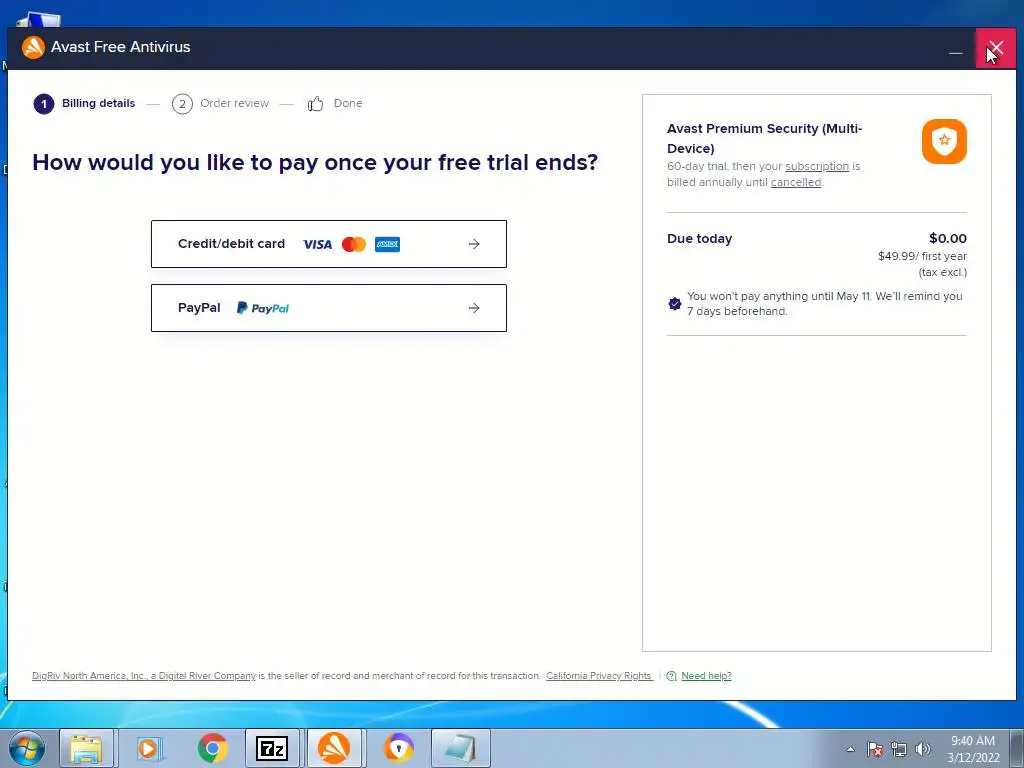Switch to Avast app in taskbar

(334, 748)
